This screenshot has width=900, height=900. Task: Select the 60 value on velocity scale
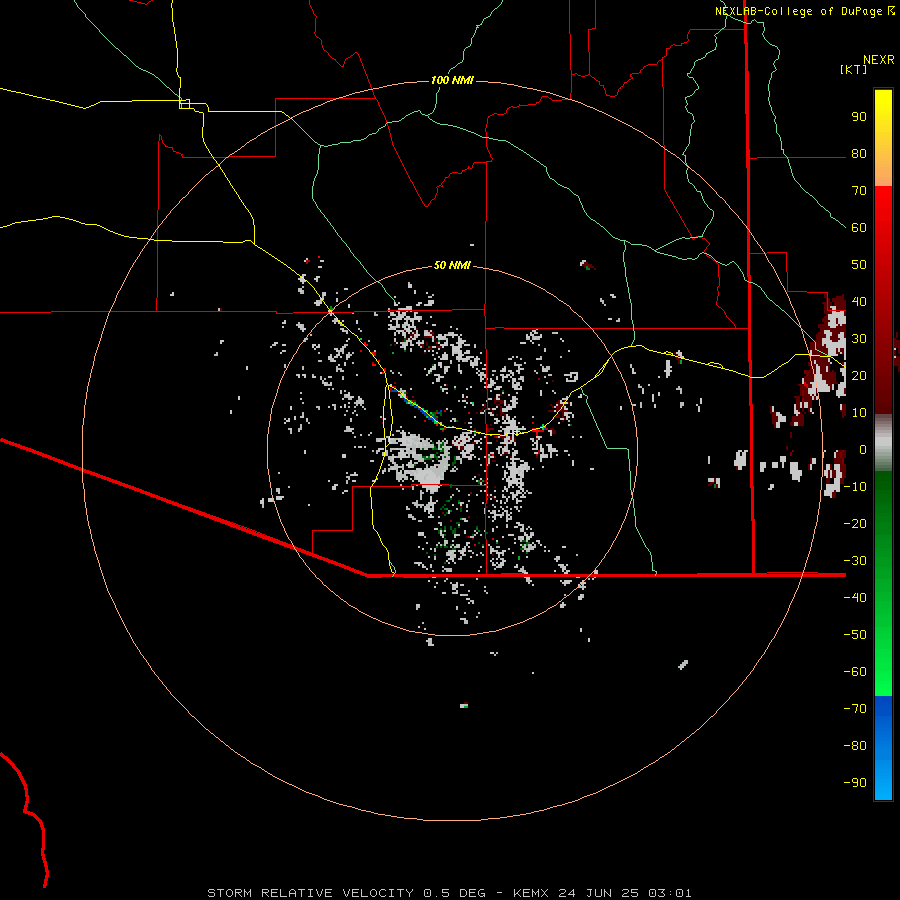[x=859, y=227]
